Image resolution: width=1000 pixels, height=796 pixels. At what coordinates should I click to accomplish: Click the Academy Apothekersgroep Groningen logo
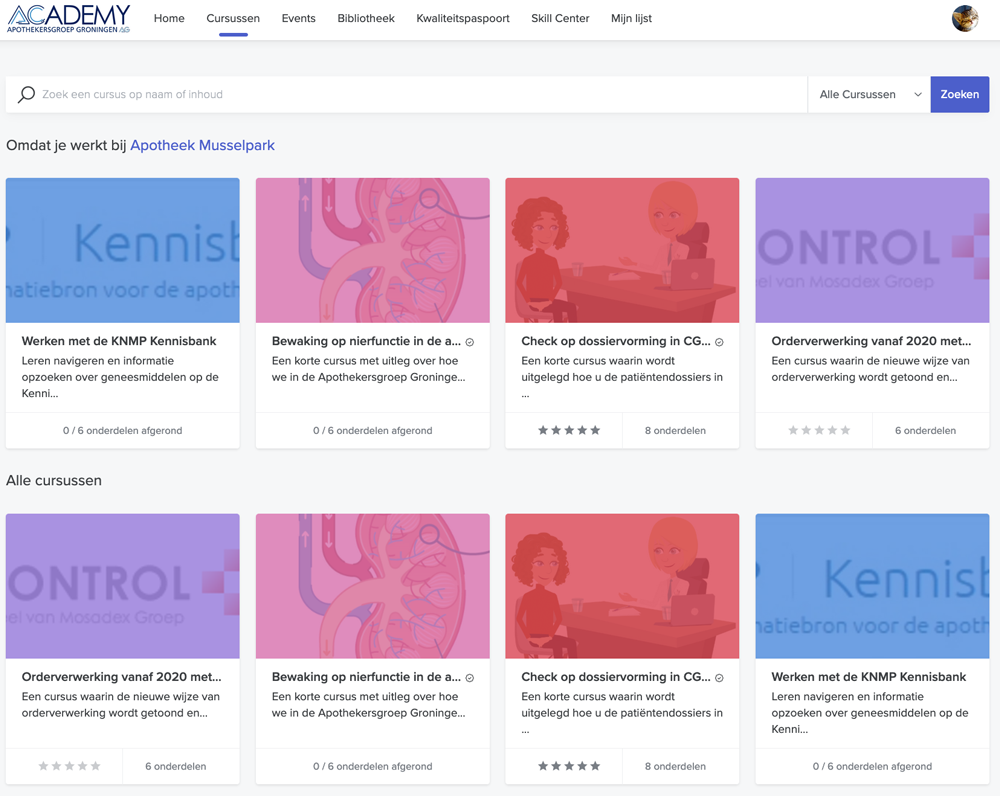coord(69,18)
